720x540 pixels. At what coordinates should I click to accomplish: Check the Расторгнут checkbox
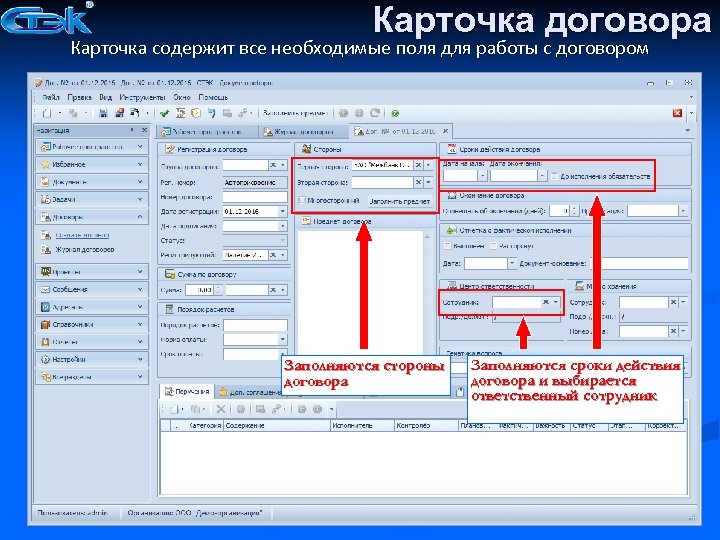point(493,246)
